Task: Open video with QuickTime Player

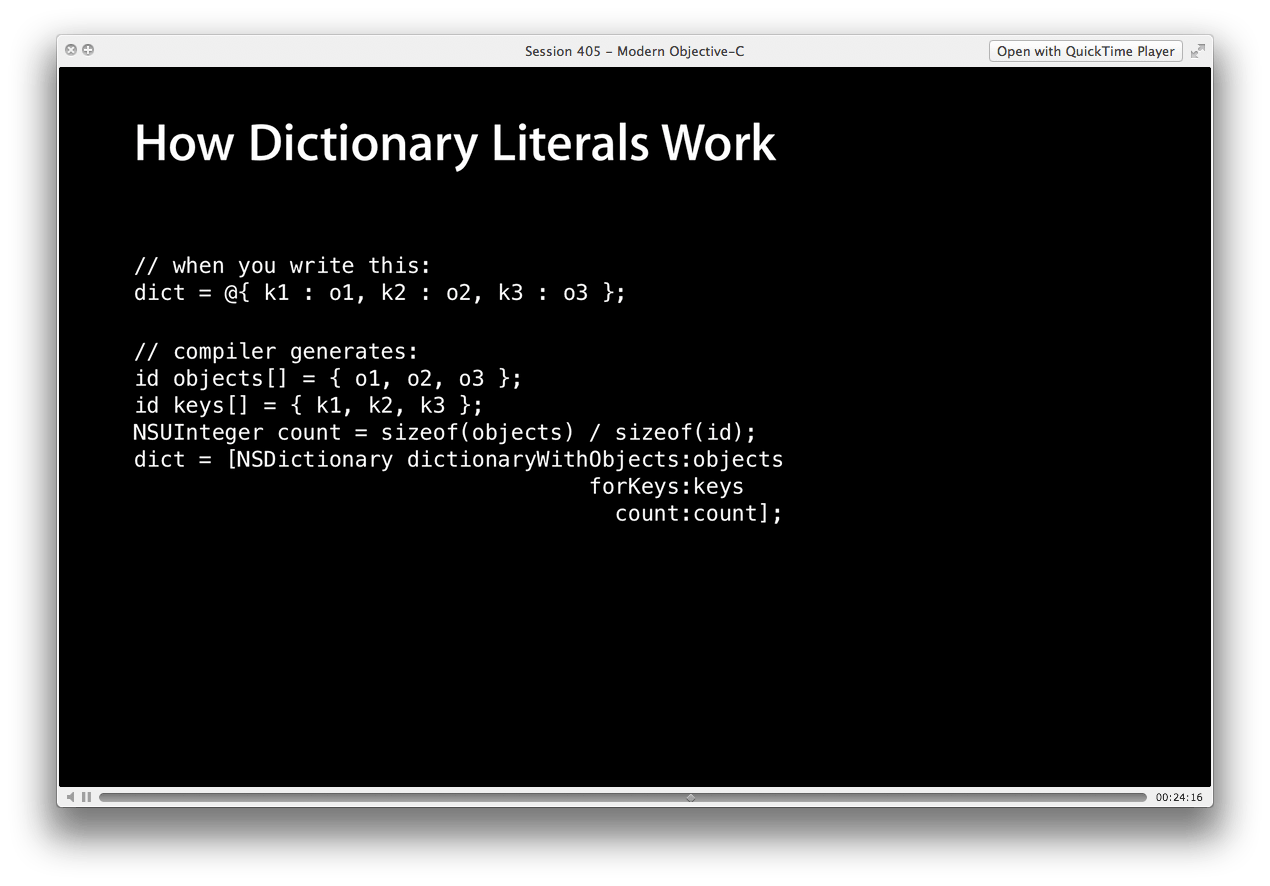Action: [x=1085, y=51]
